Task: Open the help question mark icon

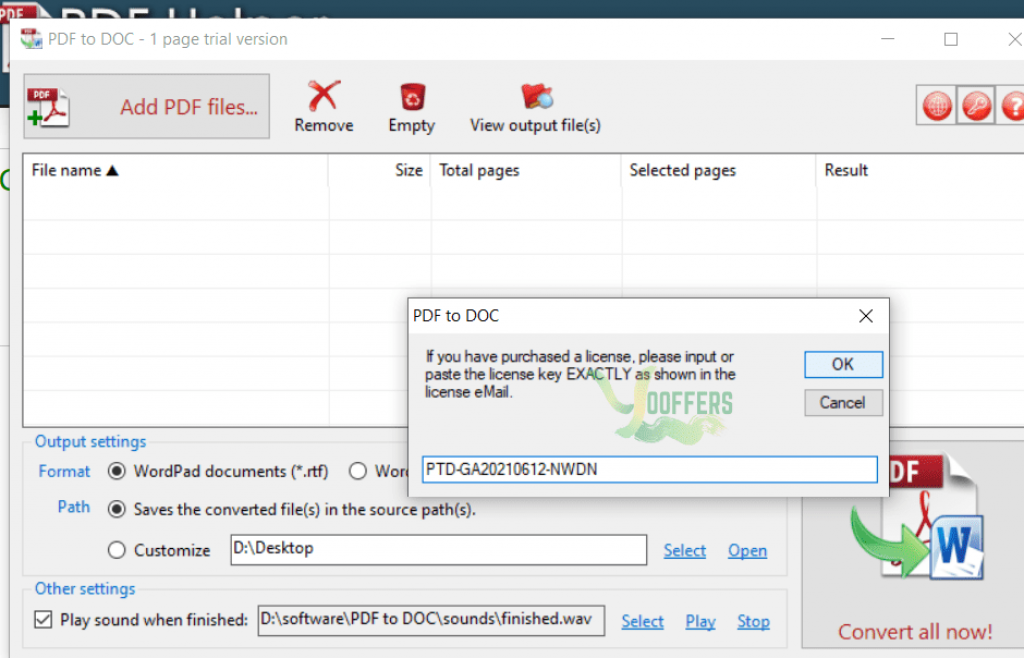Action: (x=1012, y=106)
